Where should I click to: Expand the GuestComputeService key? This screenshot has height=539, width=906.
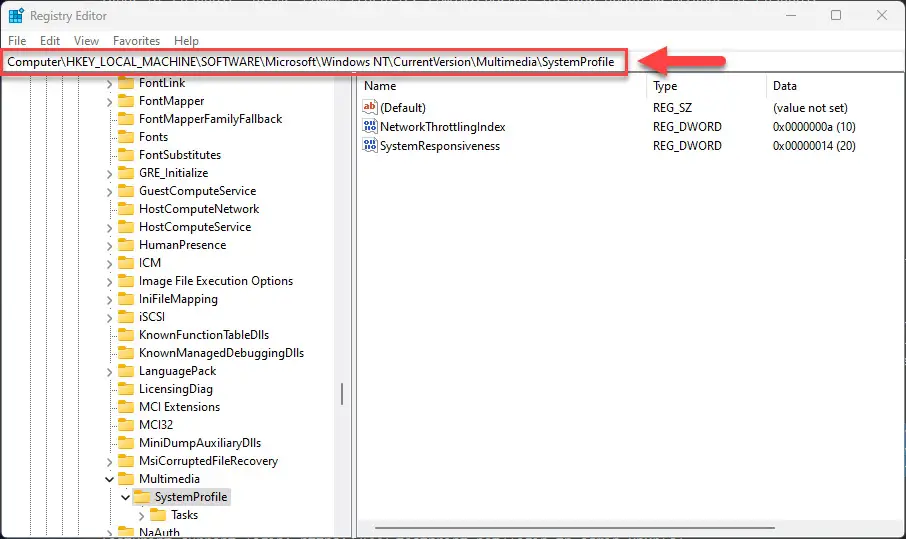[x=109, y=192]
